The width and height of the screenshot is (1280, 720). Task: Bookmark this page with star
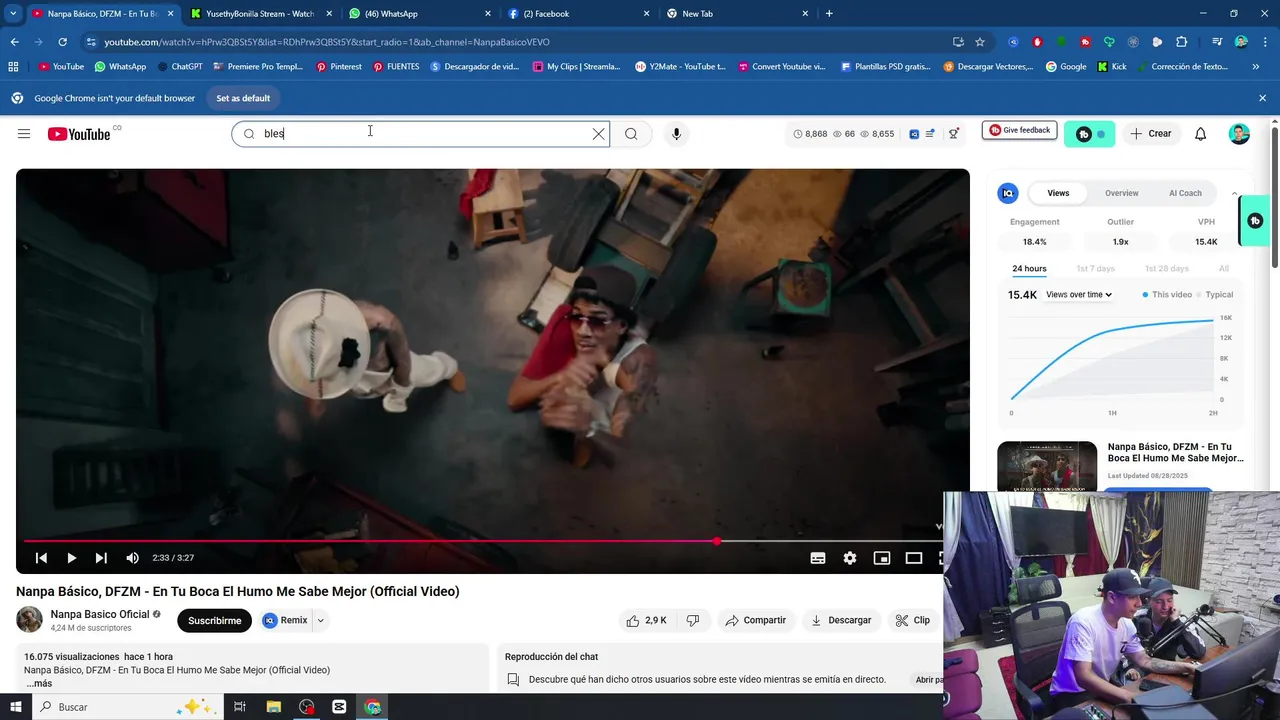[980, 42]
